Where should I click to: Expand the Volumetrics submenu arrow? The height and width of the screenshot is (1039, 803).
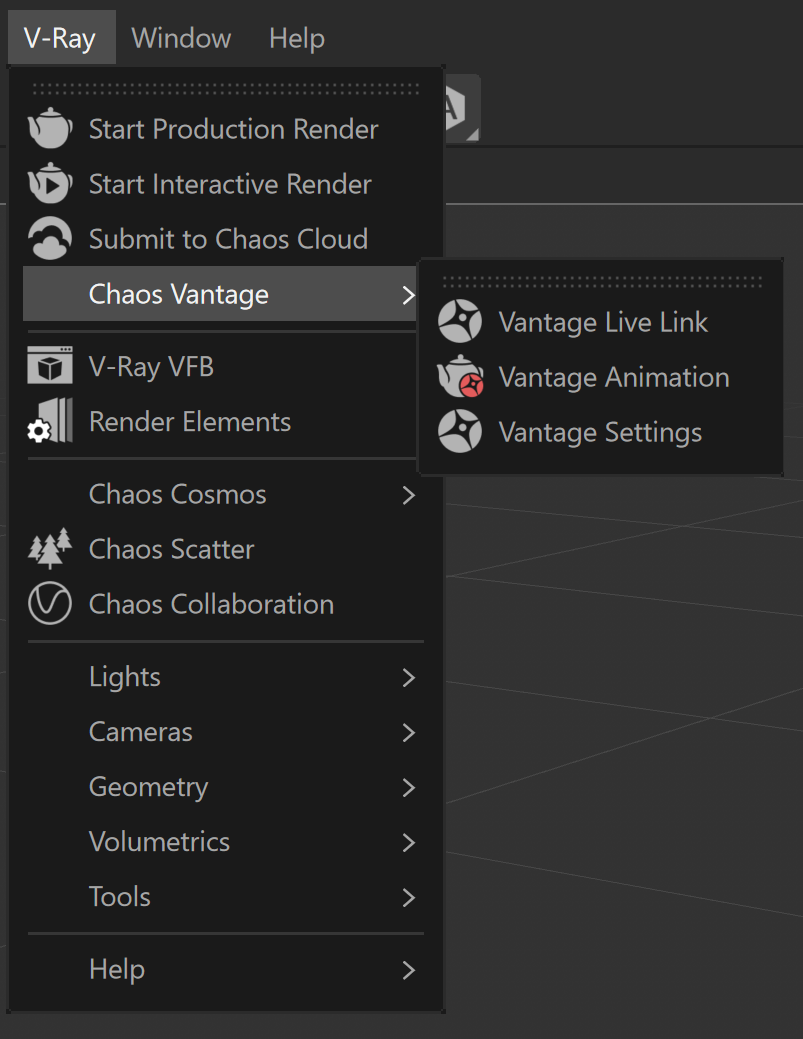click(x=409, y=842)
